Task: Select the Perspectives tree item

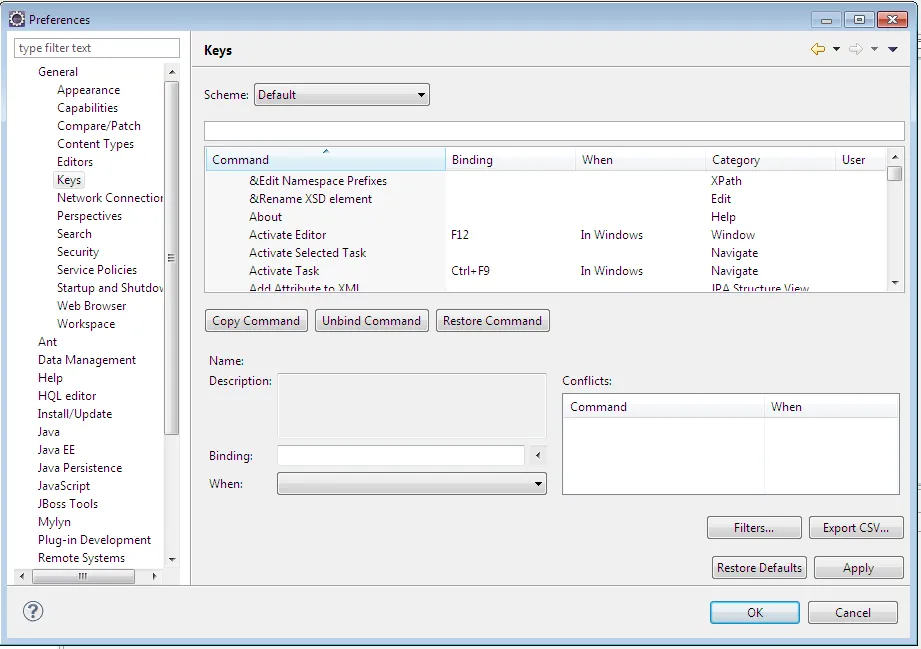Action: pos(89,216)
